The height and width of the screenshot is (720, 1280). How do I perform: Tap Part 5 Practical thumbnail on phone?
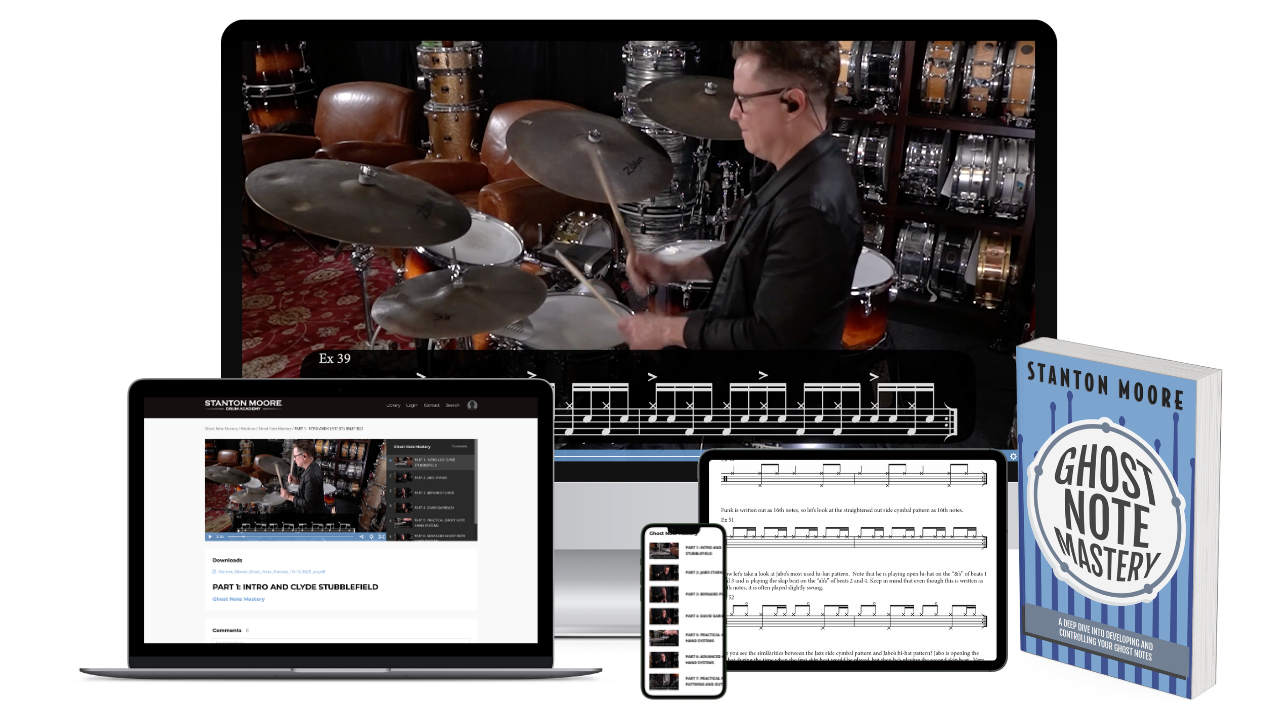664,638
